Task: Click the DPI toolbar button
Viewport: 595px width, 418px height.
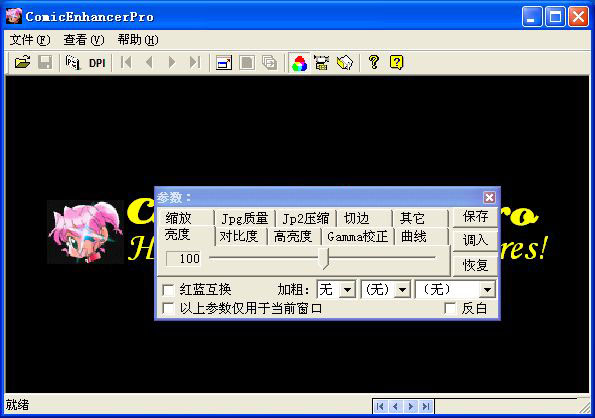Action: tap(97, 63)
